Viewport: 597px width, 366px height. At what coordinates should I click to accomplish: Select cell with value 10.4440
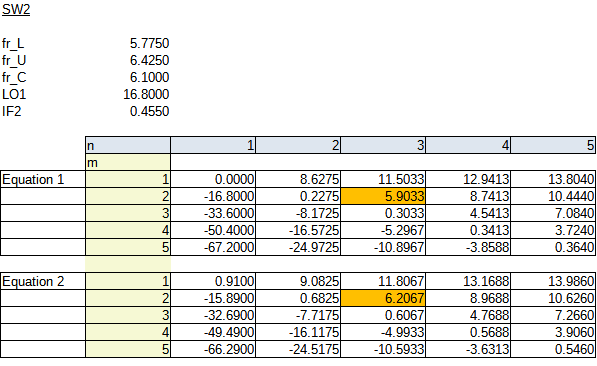pos(553,196)
